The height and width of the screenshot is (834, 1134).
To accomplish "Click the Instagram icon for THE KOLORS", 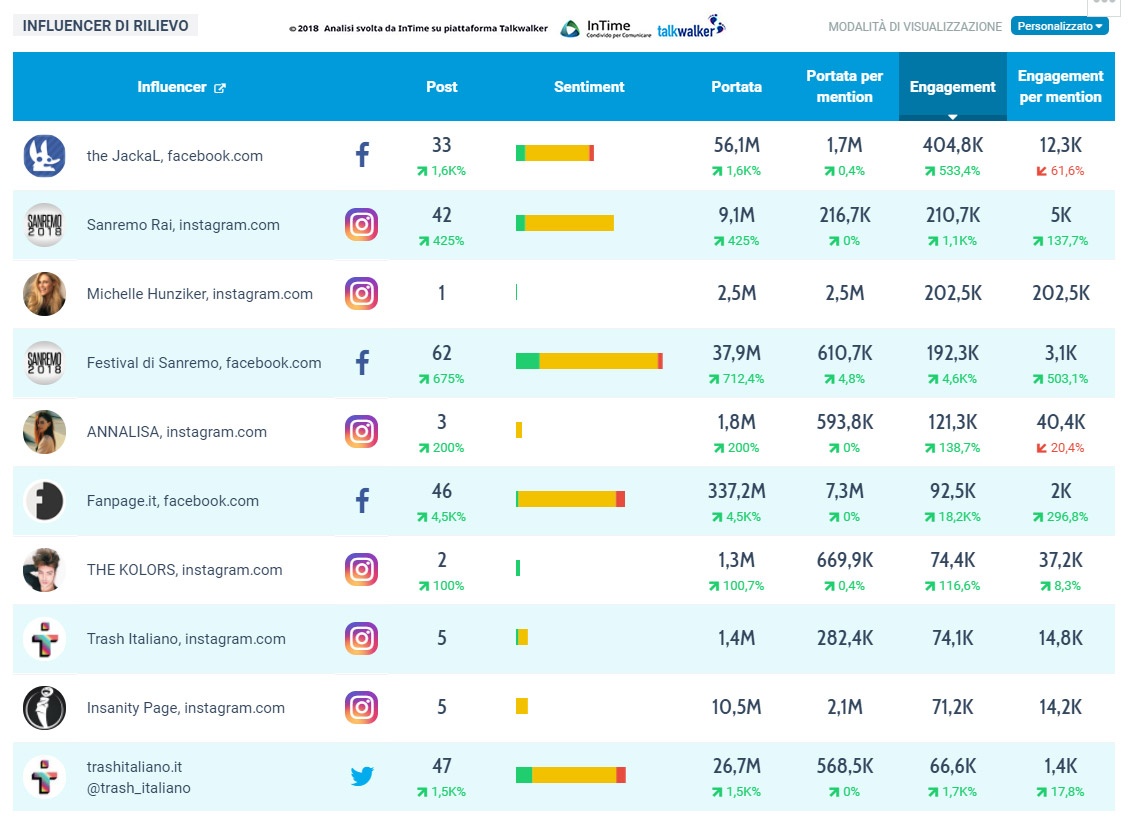I will 362,569.
